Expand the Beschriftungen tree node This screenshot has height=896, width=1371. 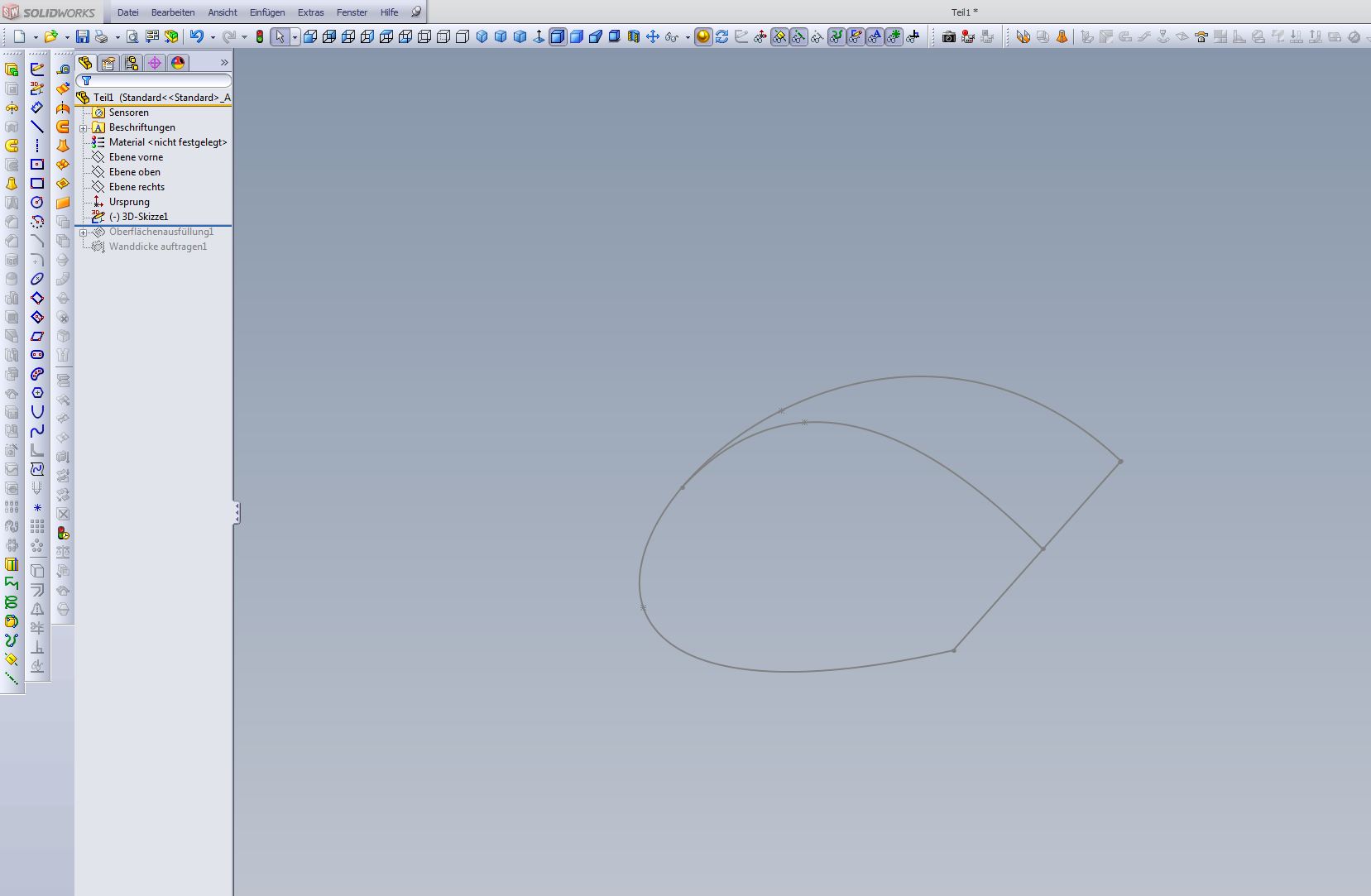pos(84,128)
